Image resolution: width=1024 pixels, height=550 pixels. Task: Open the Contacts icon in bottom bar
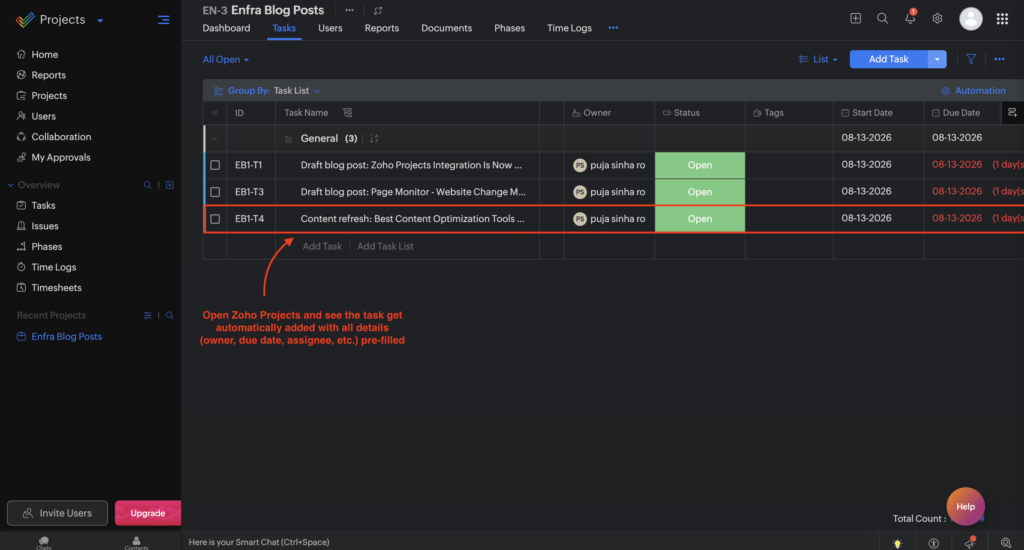pyautogui.click(x=136, y=542)
